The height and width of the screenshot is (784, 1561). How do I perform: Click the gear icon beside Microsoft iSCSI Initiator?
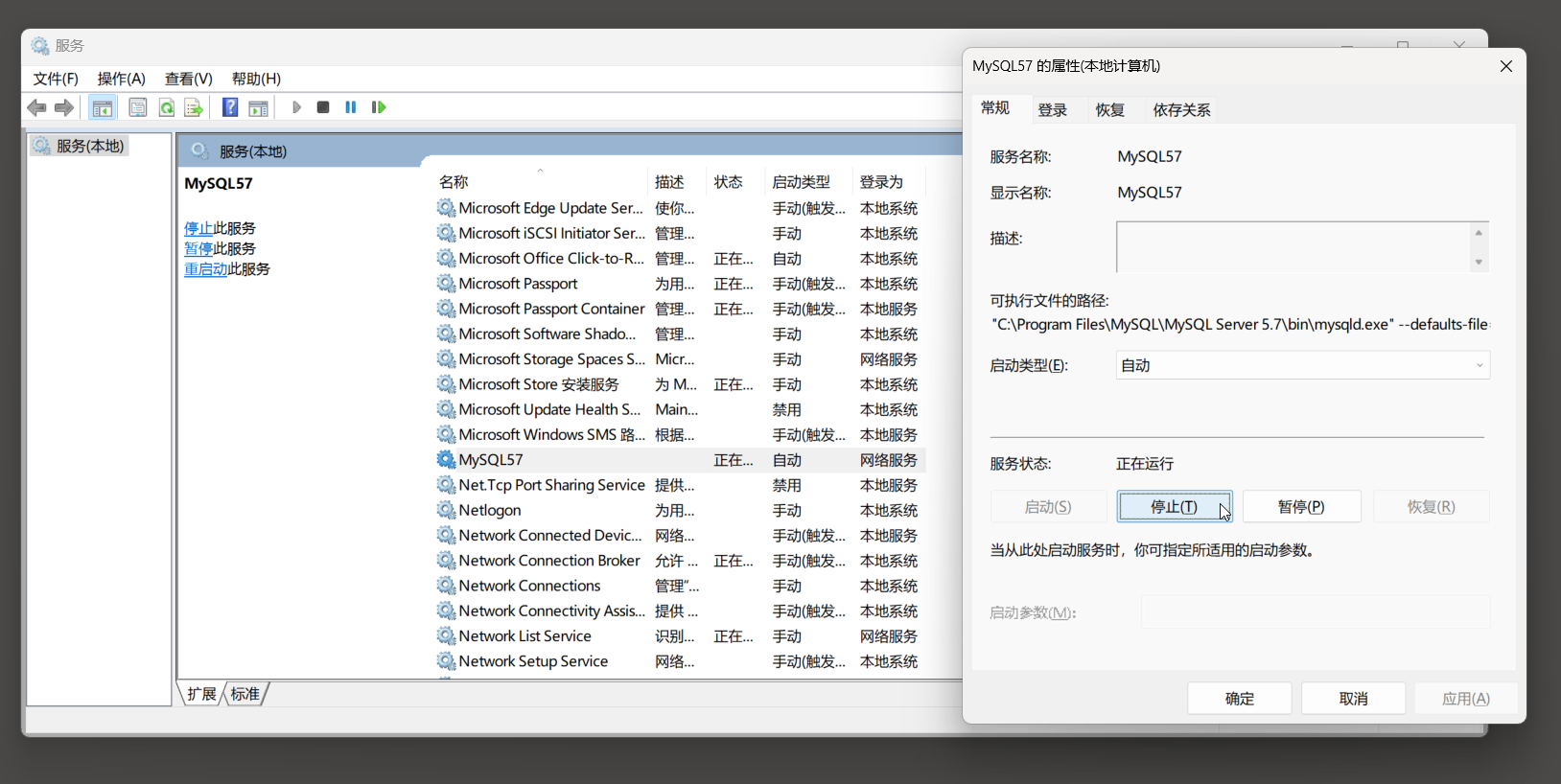click(446, 233)
